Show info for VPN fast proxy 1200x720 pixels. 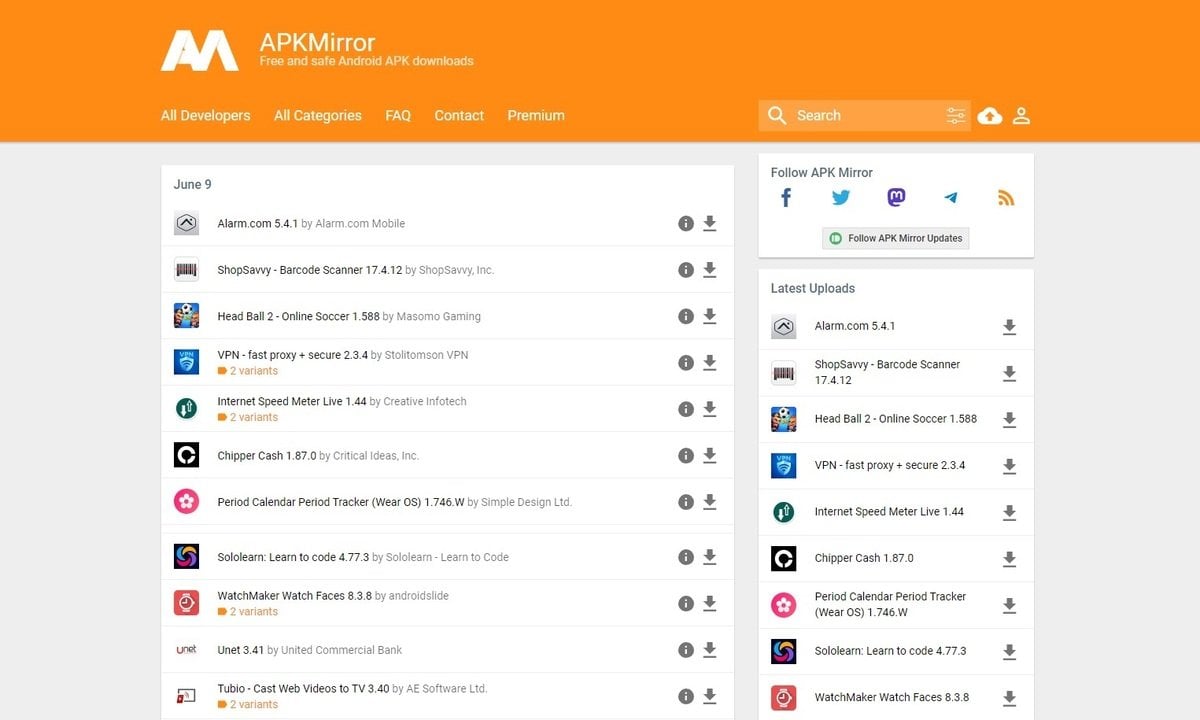point(686,363)
